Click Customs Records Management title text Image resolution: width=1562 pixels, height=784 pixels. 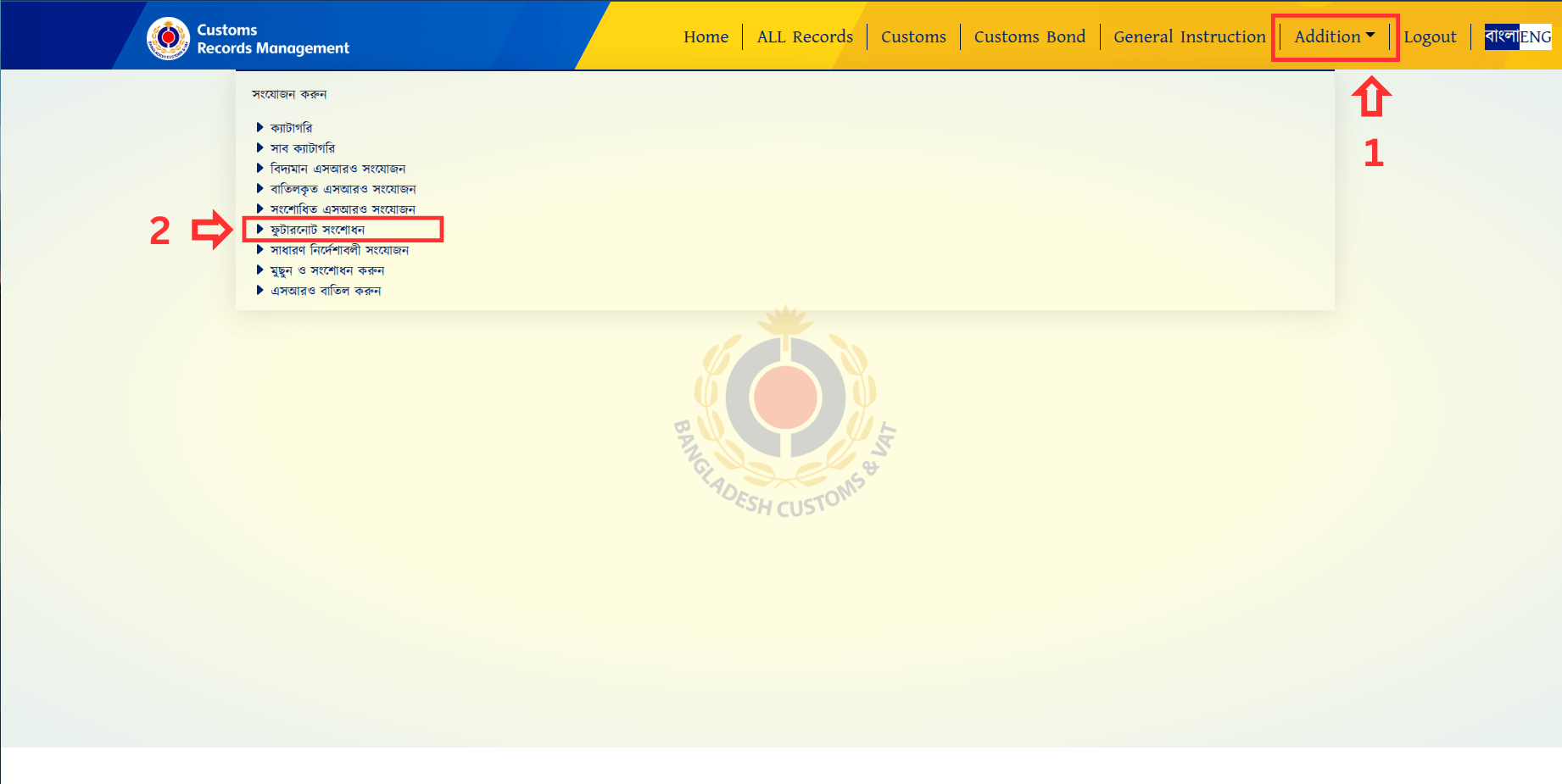coord(273,39)
